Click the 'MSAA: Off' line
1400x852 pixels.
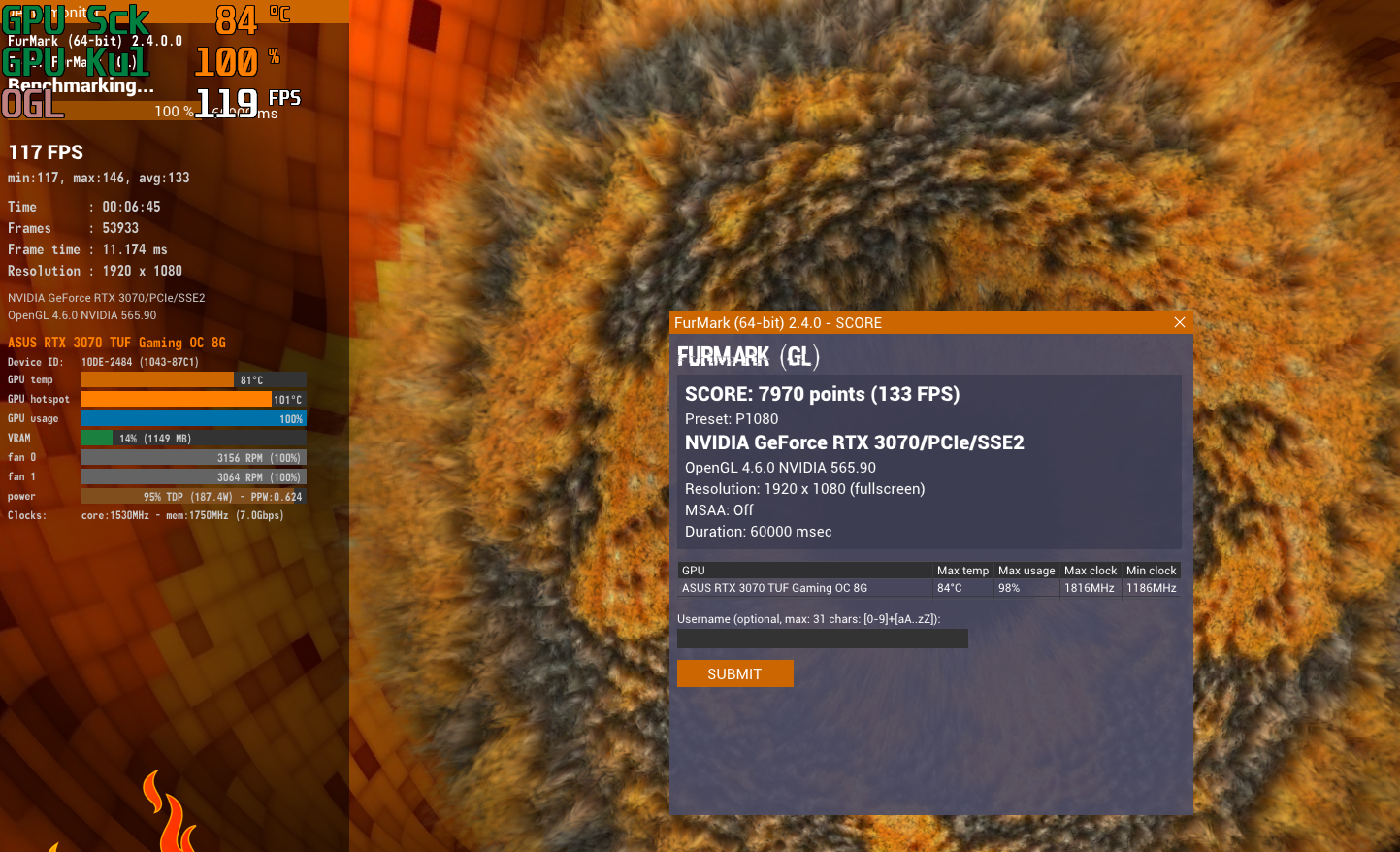click(719, 510)
